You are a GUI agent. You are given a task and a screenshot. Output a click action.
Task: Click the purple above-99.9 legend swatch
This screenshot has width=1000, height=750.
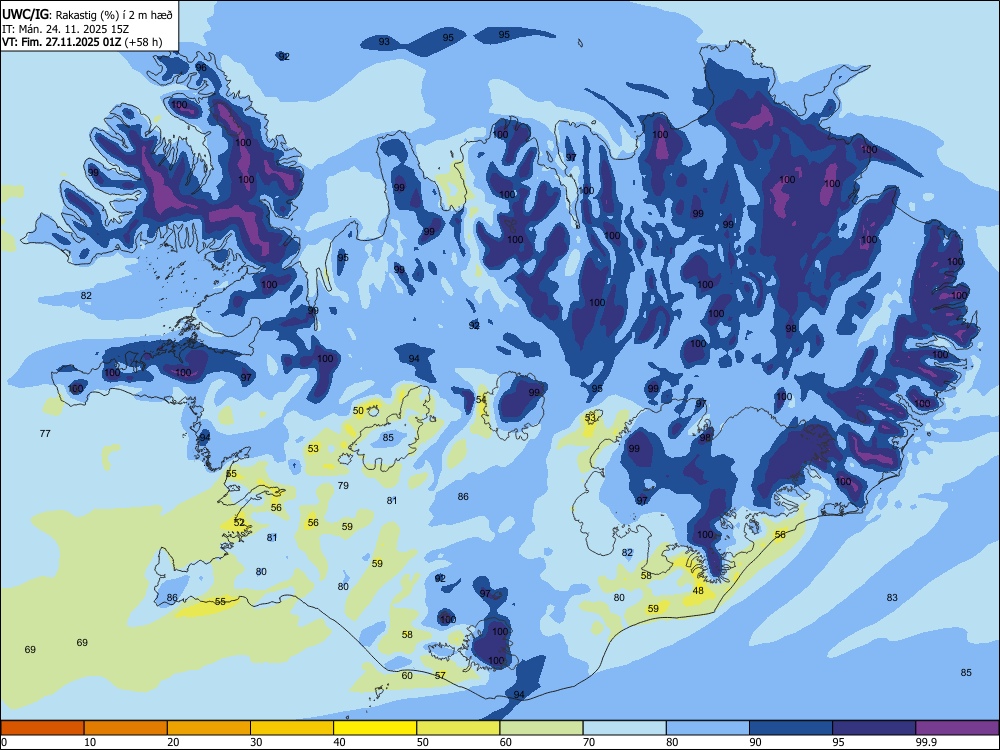click(957, 728)
